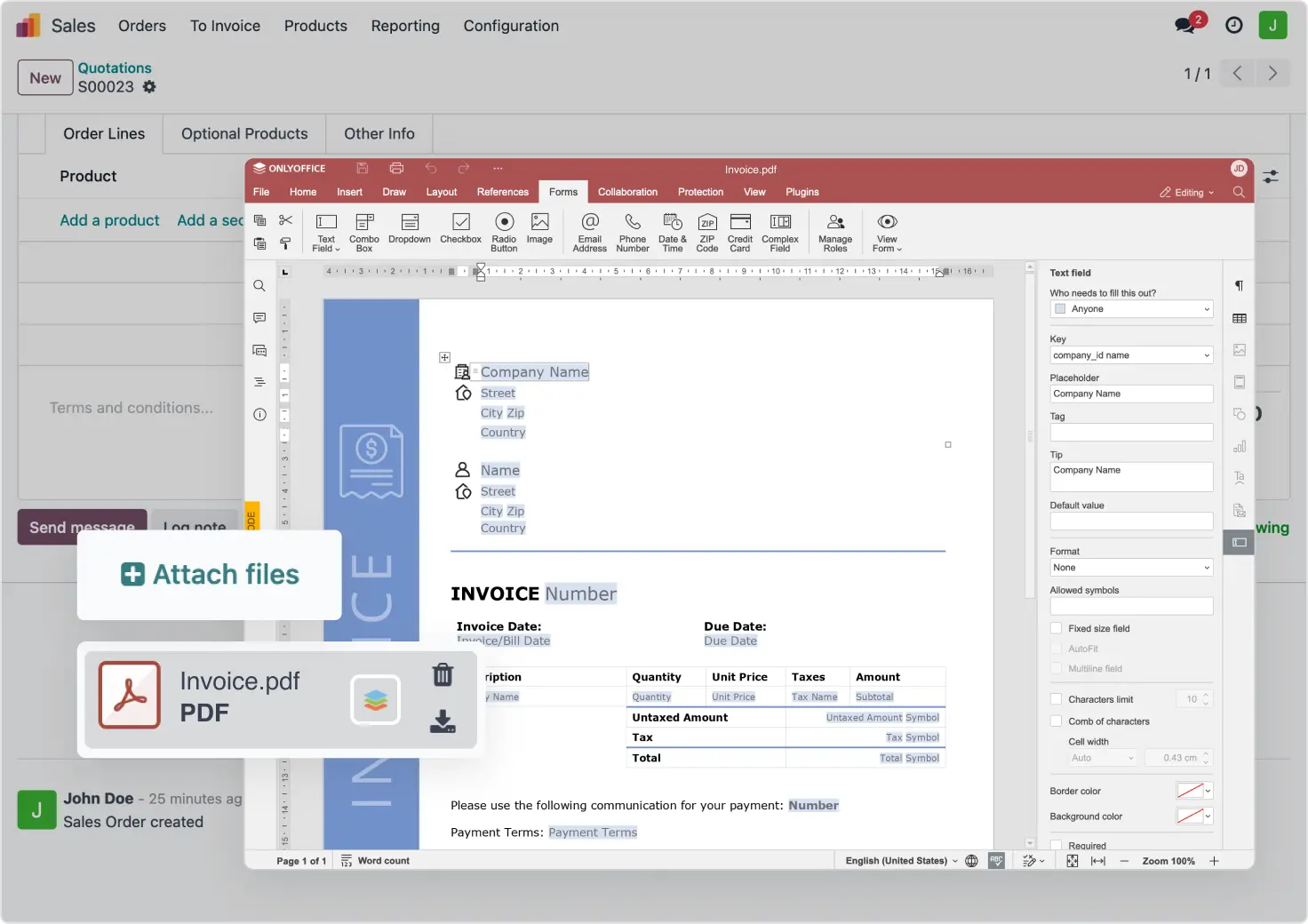Go to next record arrow in Odoo
The image size is (1308, 924).
click(x=1272, y=74)
